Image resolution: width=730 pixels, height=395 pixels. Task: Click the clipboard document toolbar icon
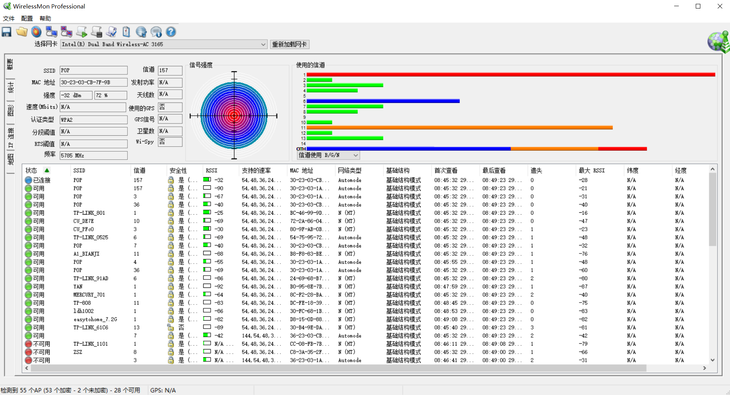pos(126,32)
